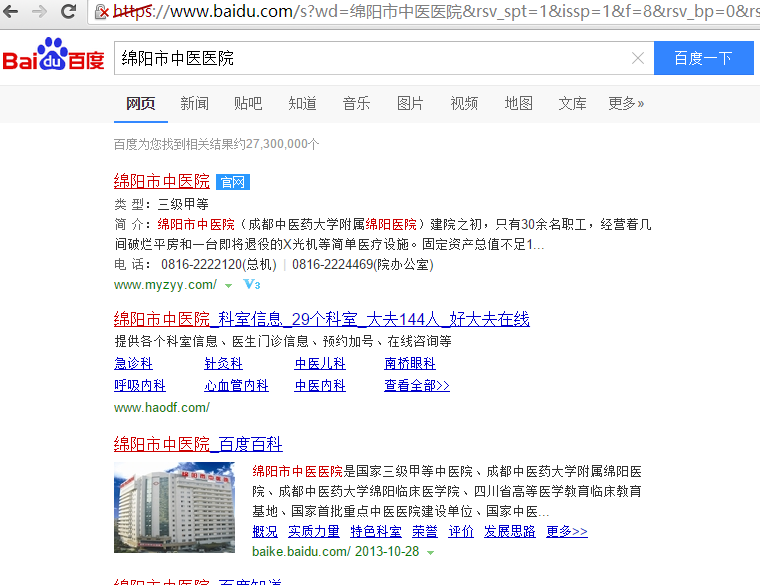Click the browser forward arrow
This screenshot has height=585, width=760.
coord(39,11)
